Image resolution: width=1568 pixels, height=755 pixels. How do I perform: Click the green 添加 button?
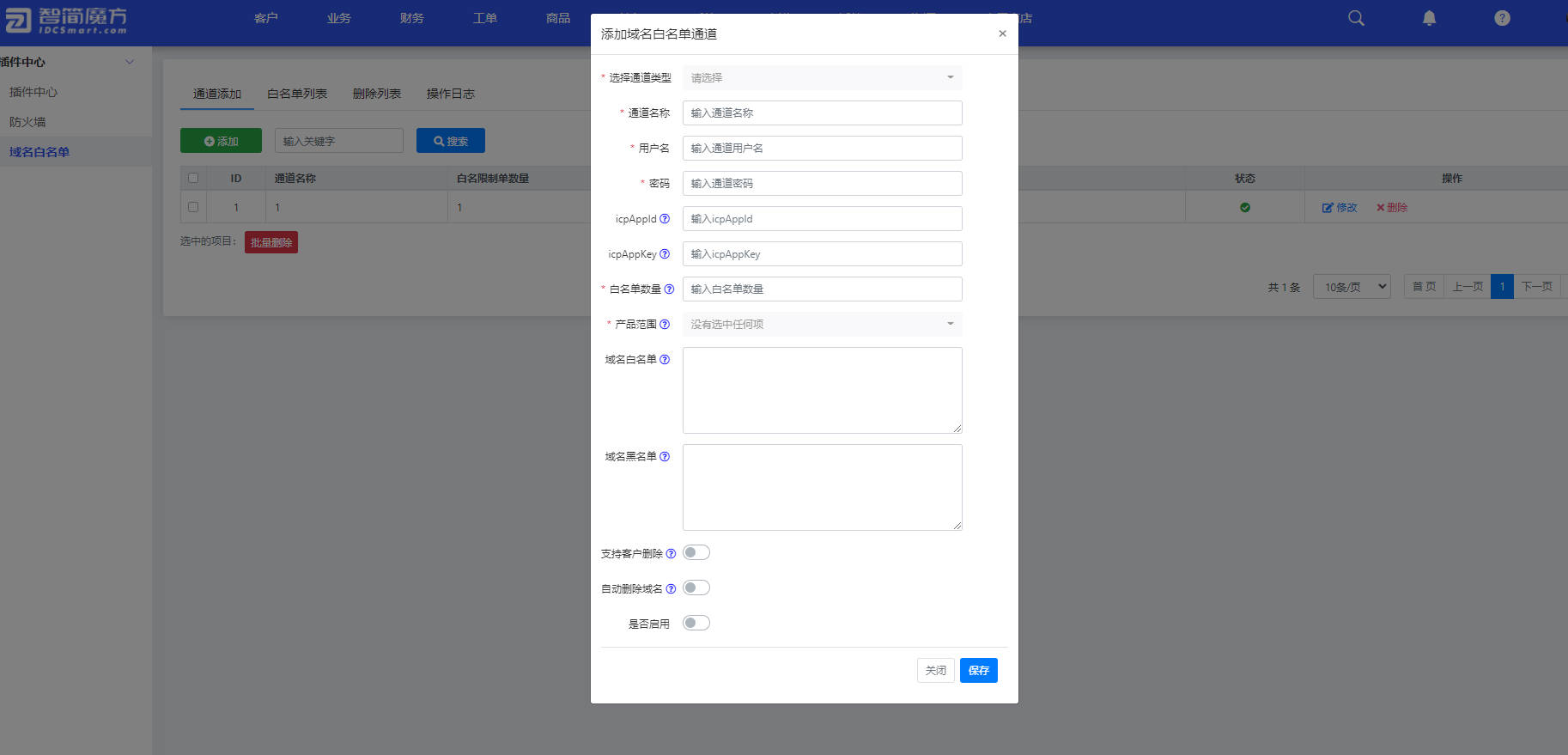[221, 141]
